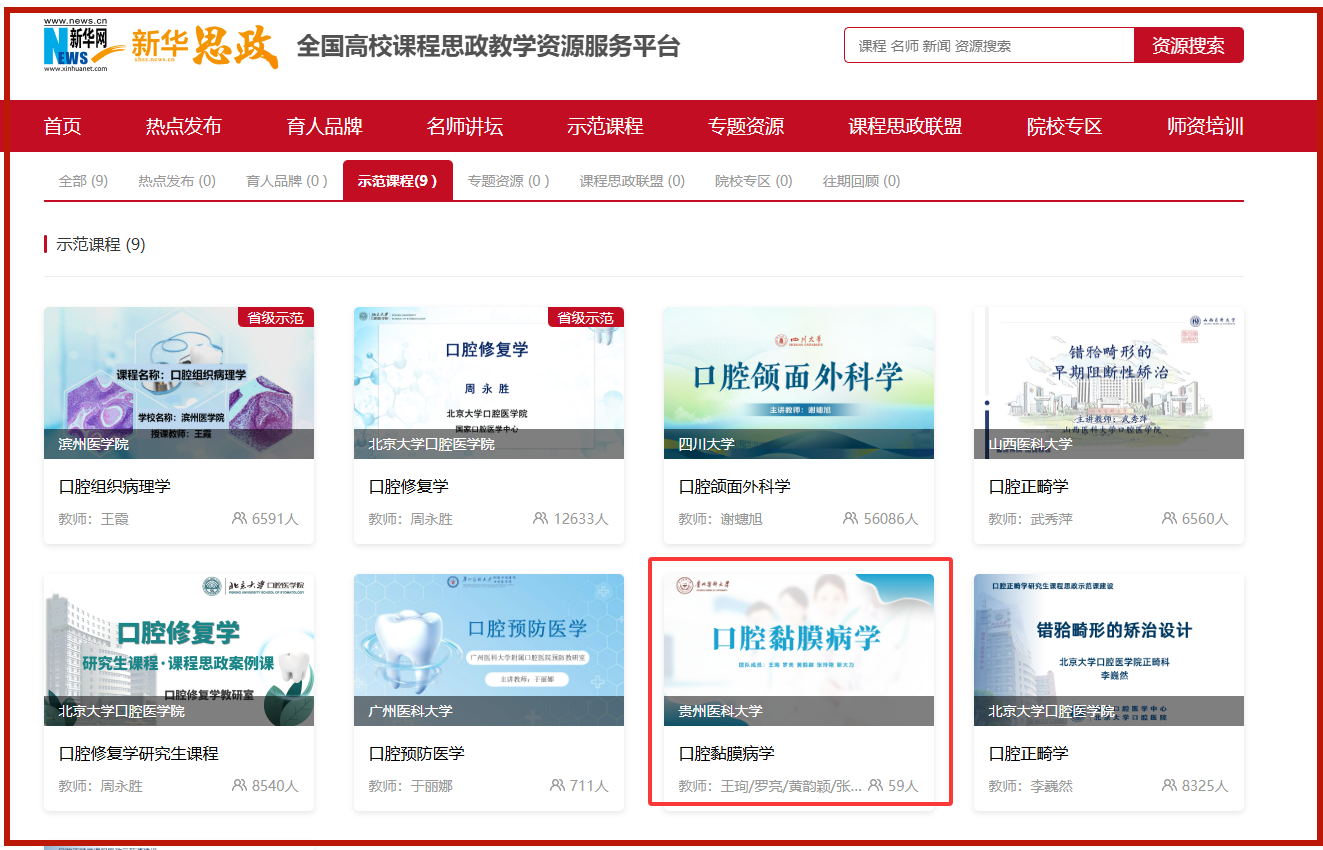
Task: Click the 口腔正畸学 title by 李巍然
Action: (1028, 753)
